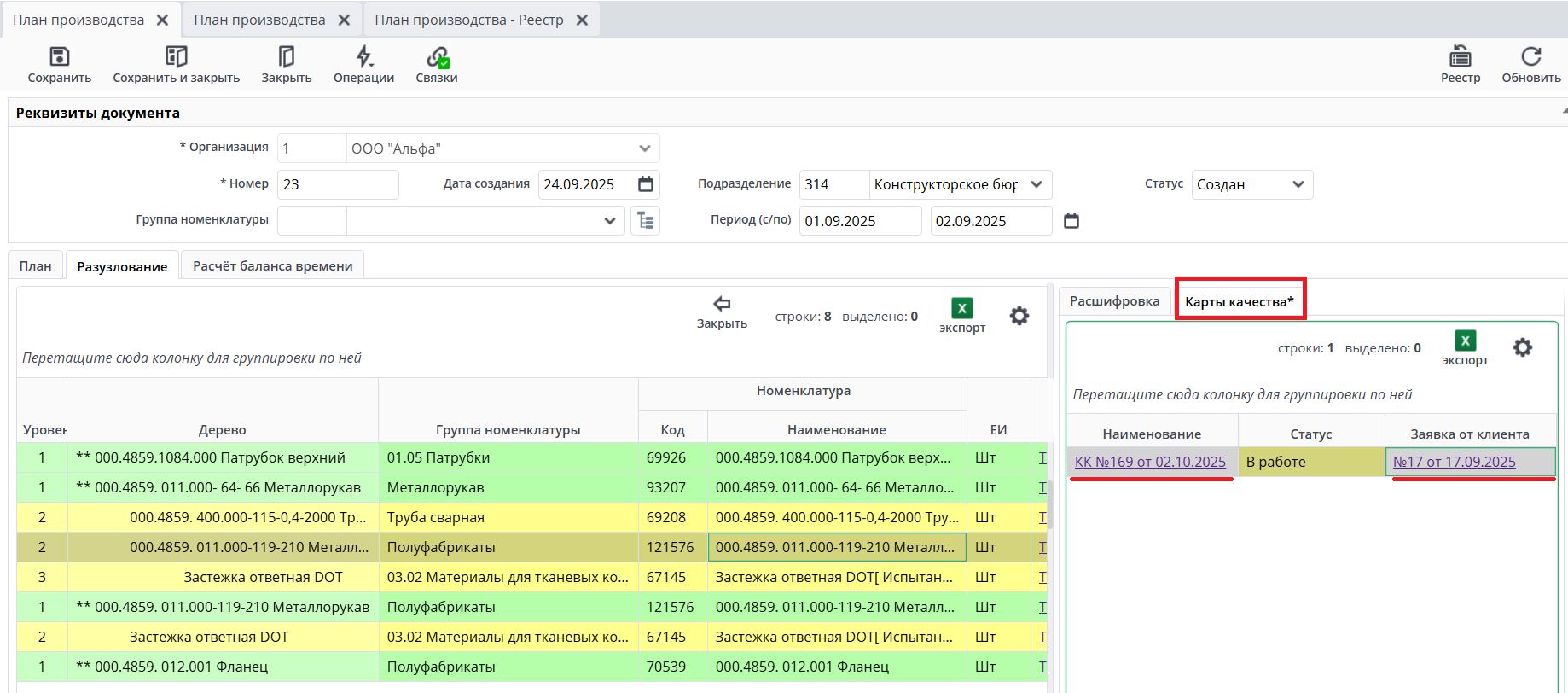
Task: Open calendar picker for Дата создания
Action: 646,184
